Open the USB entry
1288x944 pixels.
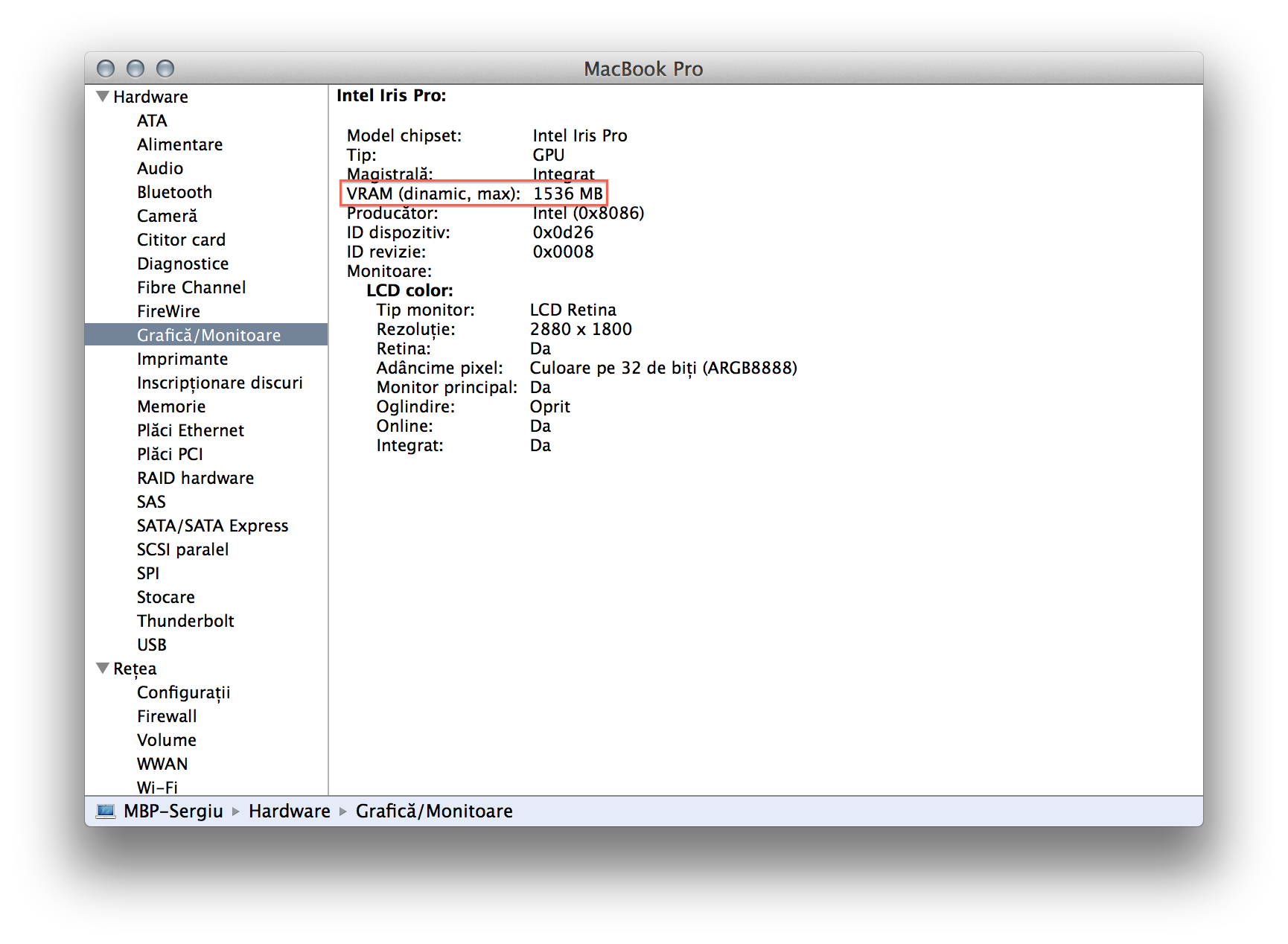(x=152, y=645)
